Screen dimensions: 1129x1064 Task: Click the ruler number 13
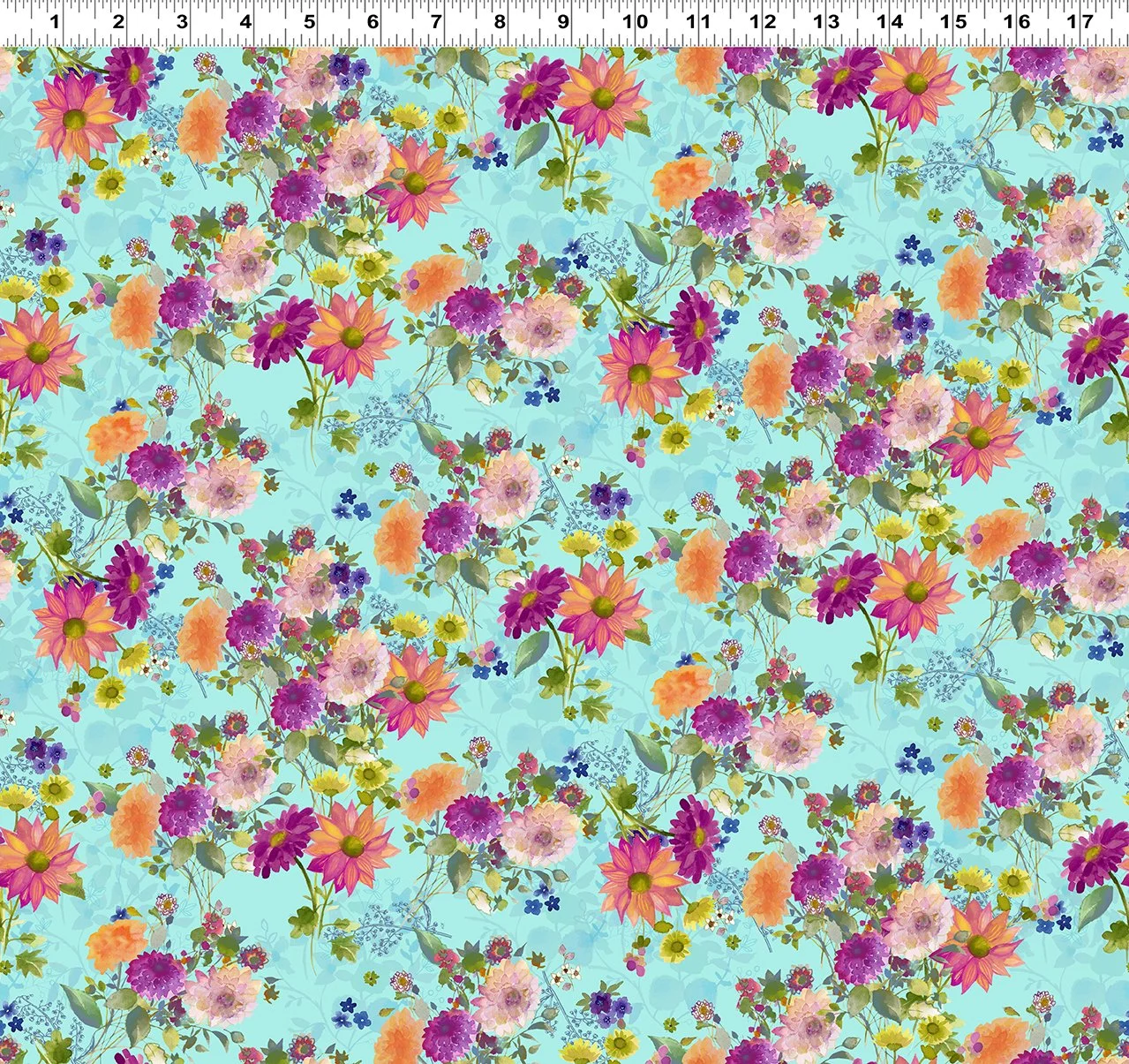[x=826, y=21]
